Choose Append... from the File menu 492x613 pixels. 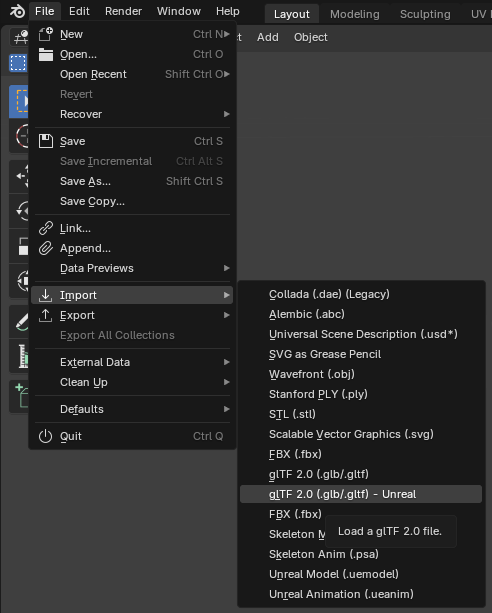132,248
